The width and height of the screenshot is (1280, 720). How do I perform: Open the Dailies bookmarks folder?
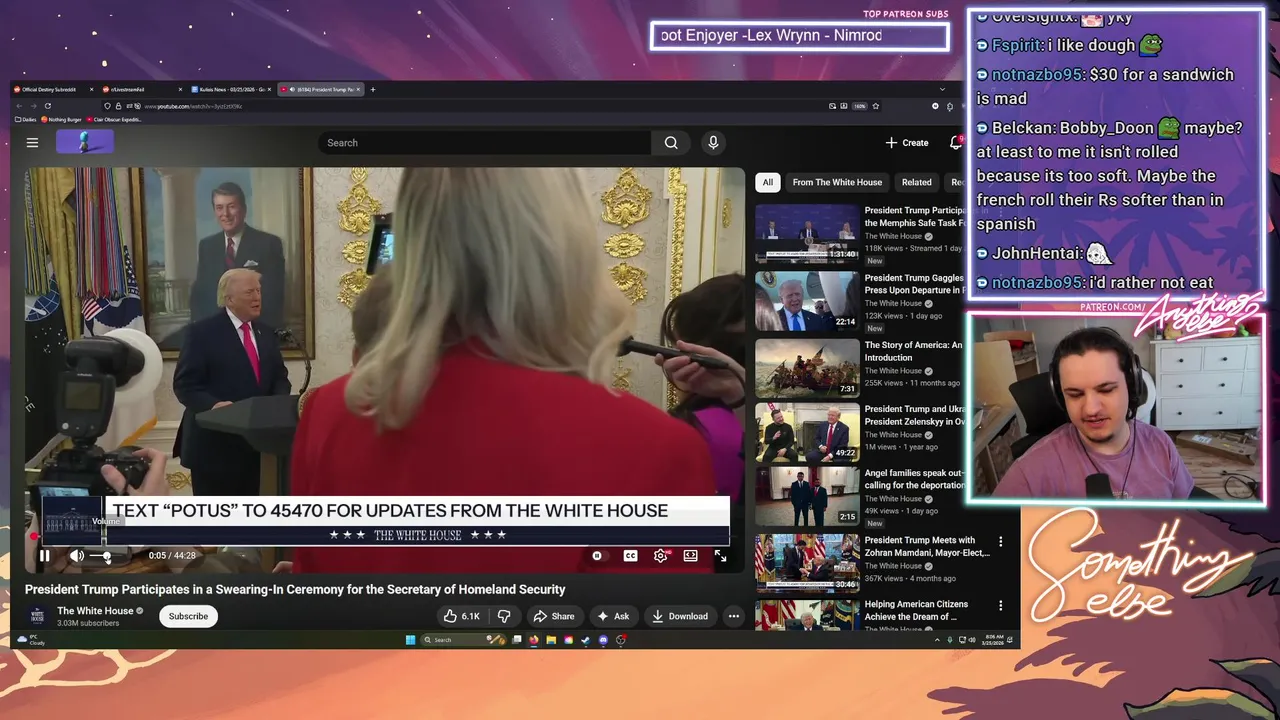[26, 119]
